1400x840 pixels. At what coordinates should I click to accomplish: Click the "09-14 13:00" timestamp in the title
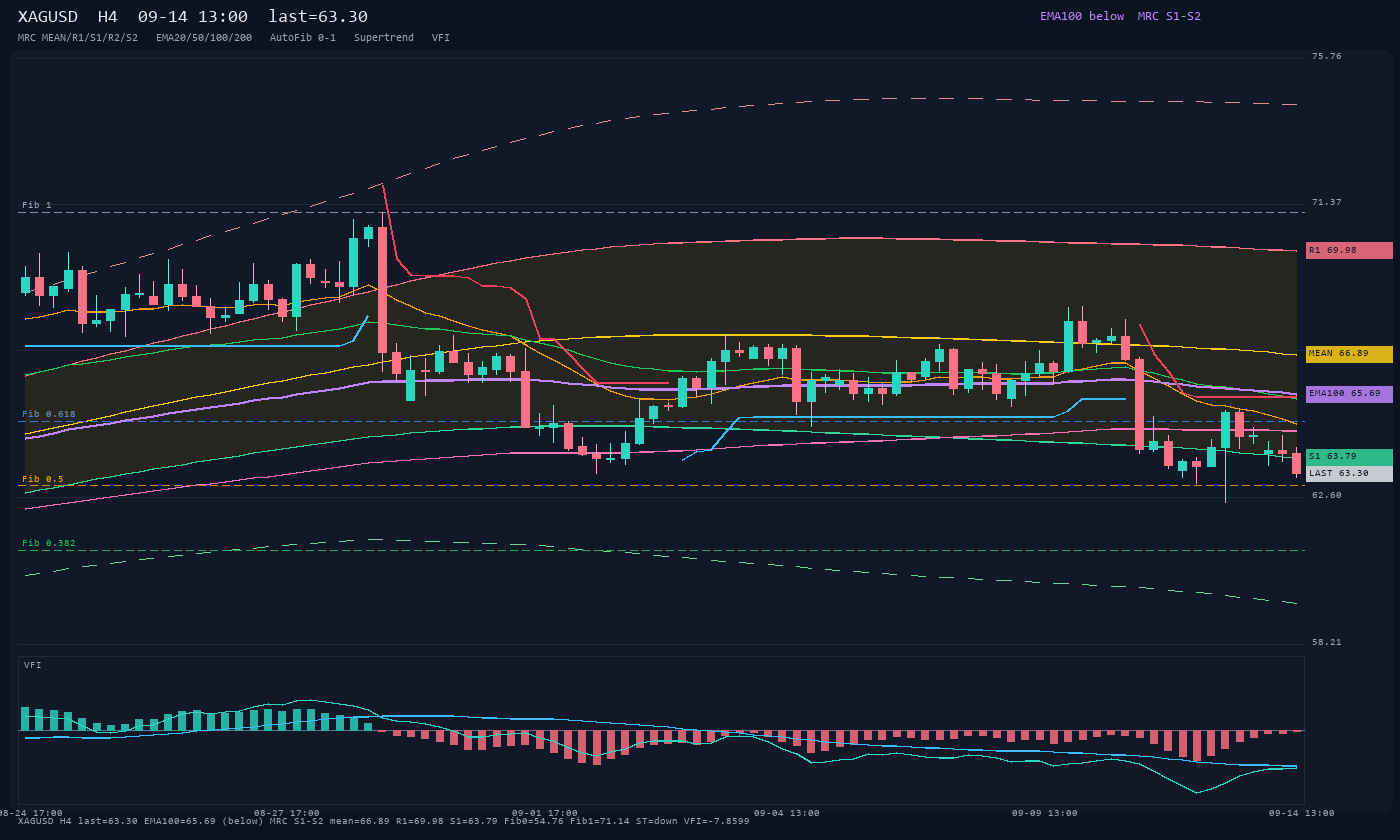(193, 17)
